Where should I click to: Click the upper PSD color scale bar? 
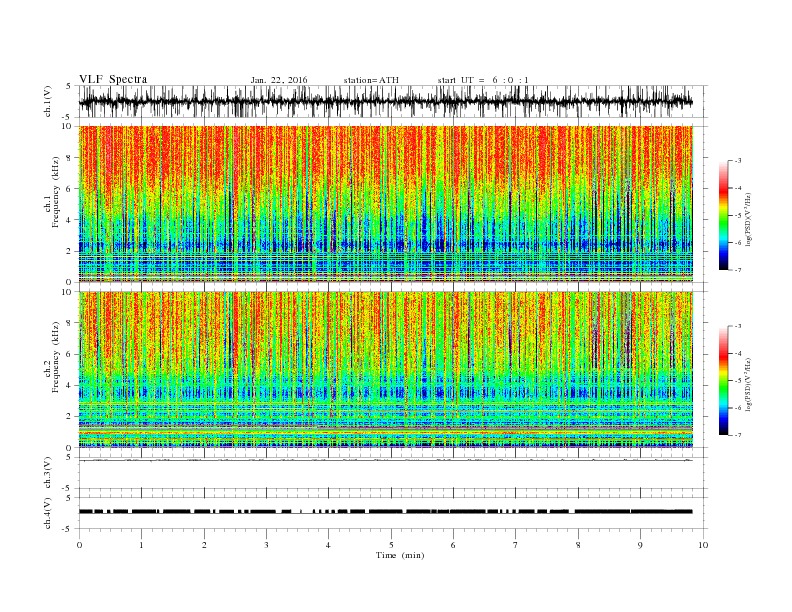(724, 216)
